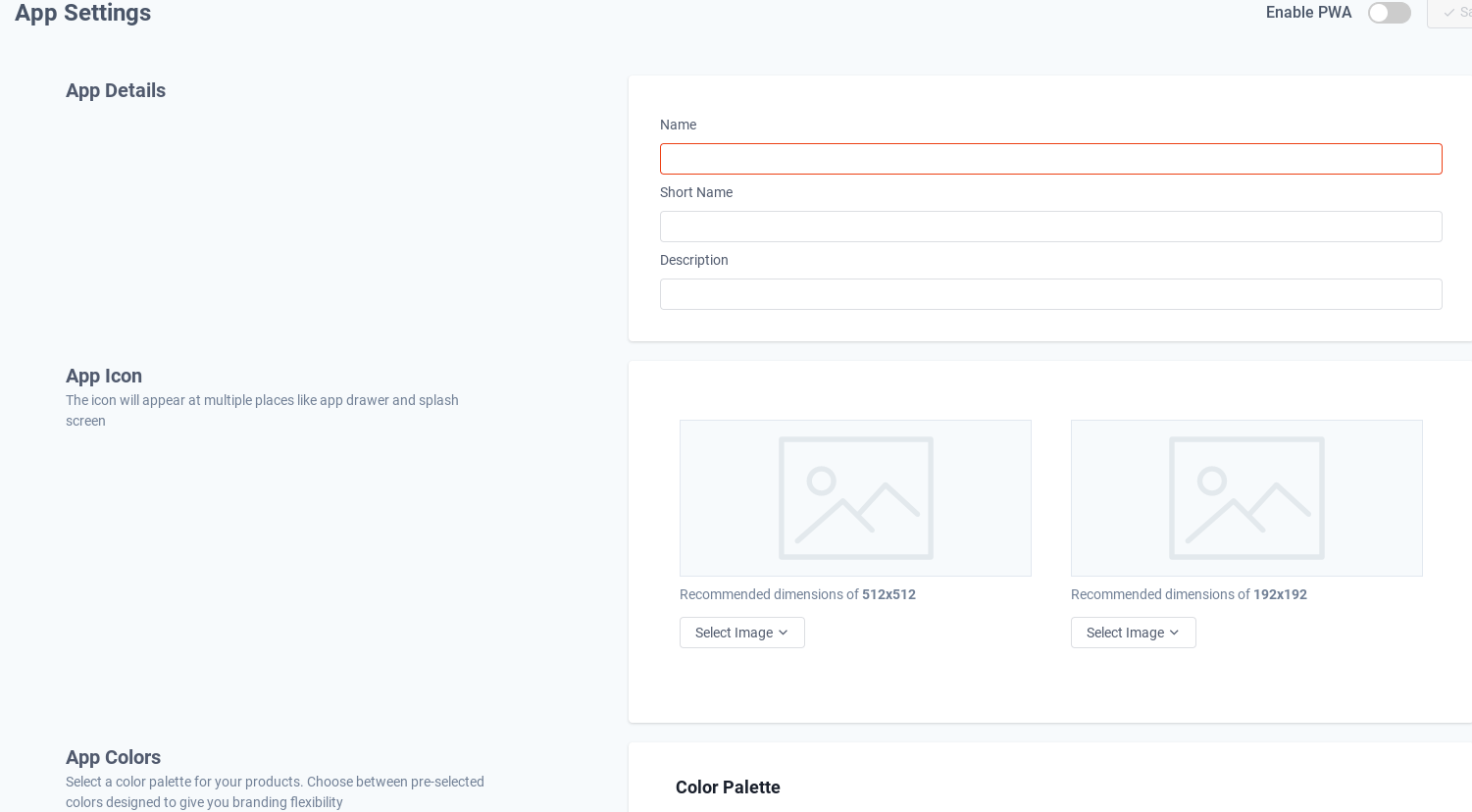Click the checkmark icon on Save button
The image size is (1472, 812).
pyautogui.click(x=1449, y=13)
